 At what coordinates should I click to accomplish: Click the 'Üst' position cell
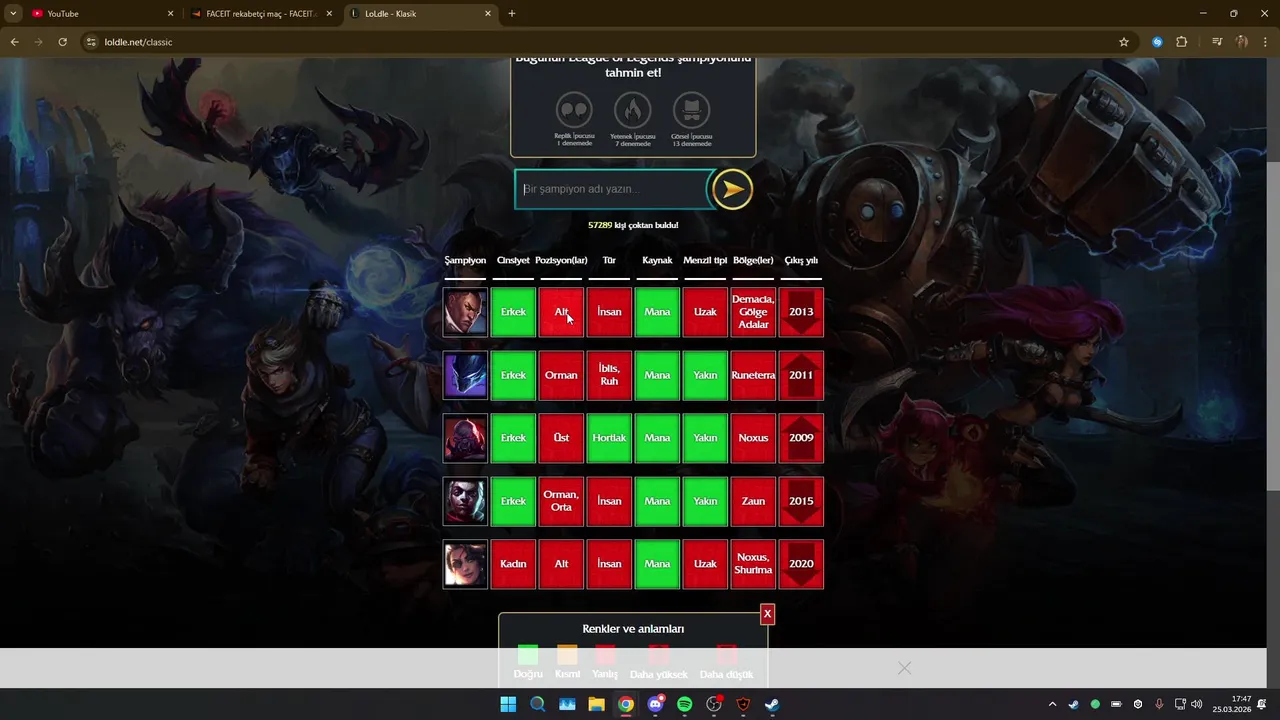coord(561,438)
